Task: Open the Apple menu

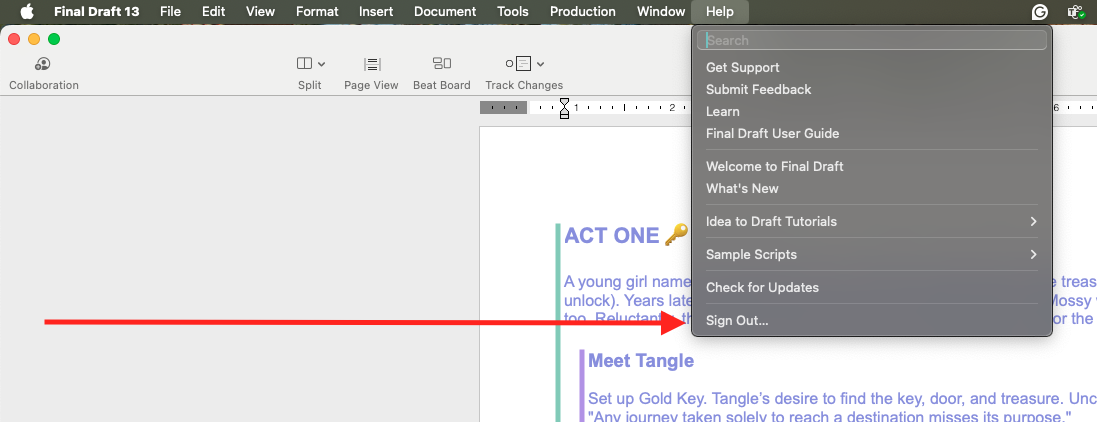Action: click(27, 11)
